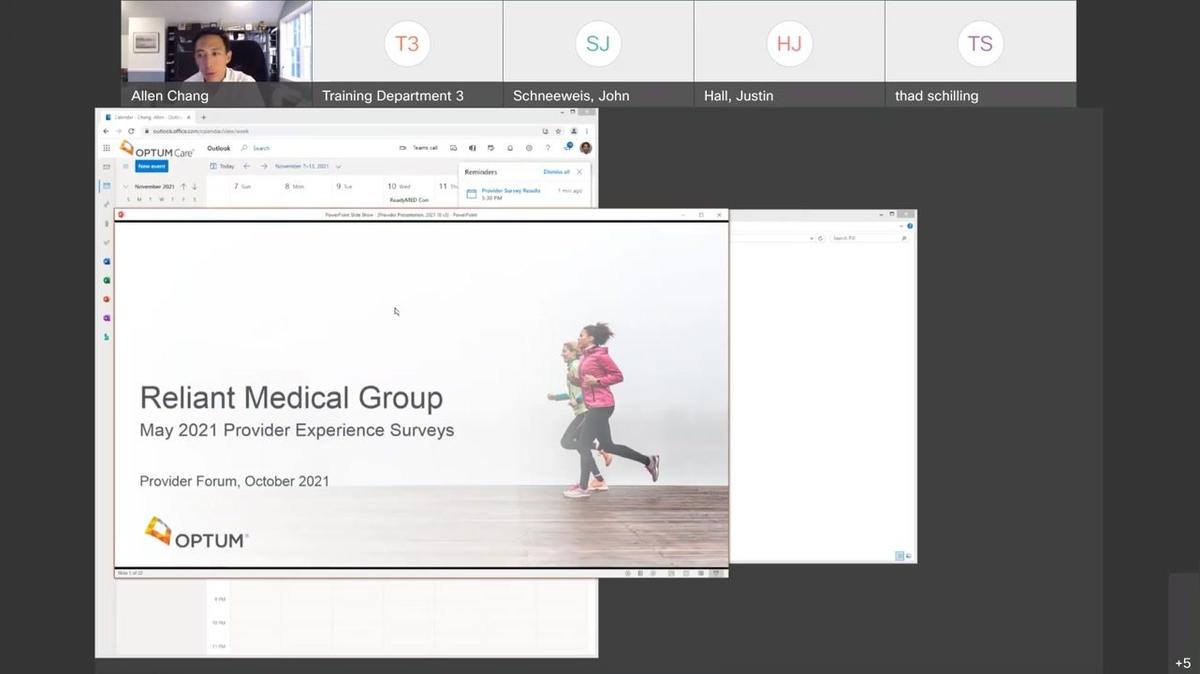This screenshot has height=674, width=1200.
Task: Open the Provider Survey Results reminder
Action: coord(510,192)
